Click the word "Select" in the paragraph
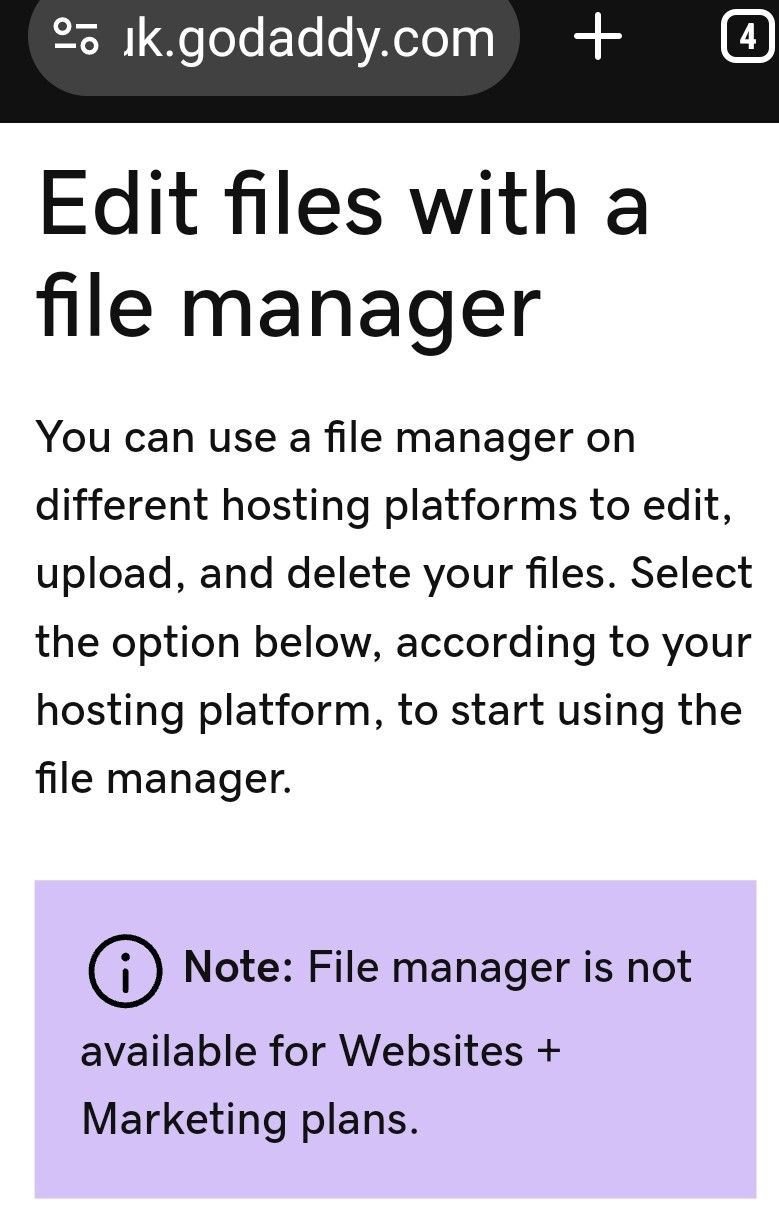The image size is (779, 1212). (x=691, y=574)
